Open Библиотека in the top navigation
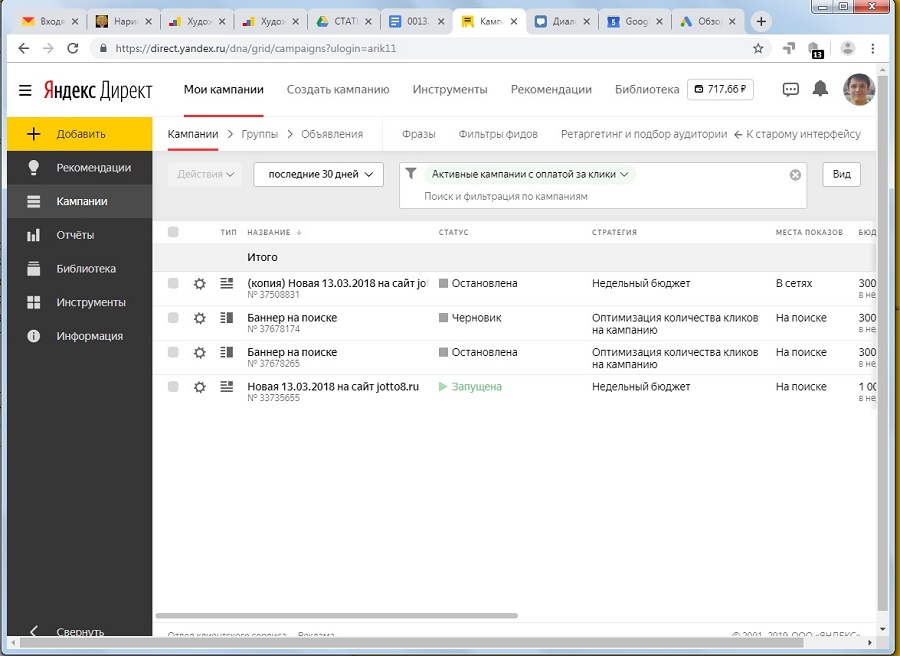Screen dimensions: 900x656 [x=647, y=90]
